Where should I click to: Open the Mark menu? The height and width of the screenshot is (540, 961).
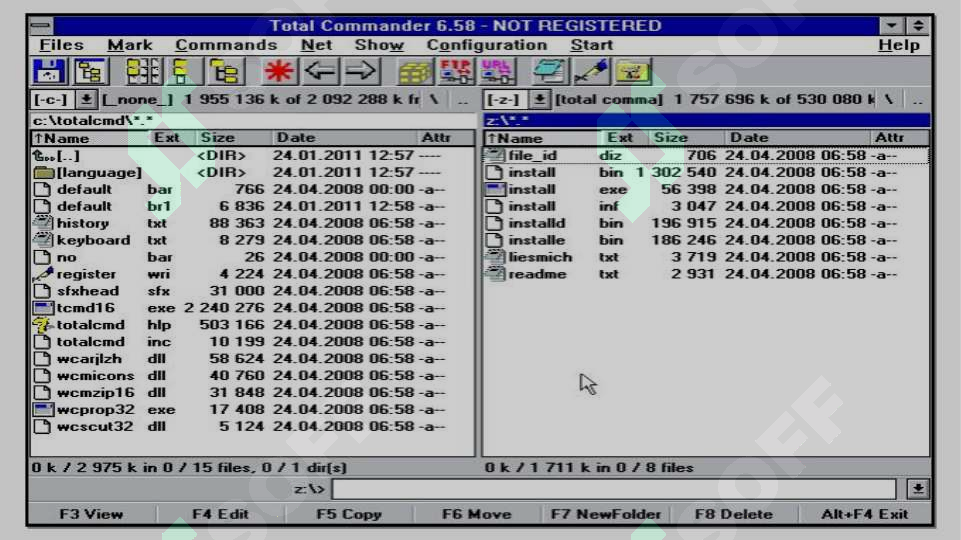[x=130, y=45]
